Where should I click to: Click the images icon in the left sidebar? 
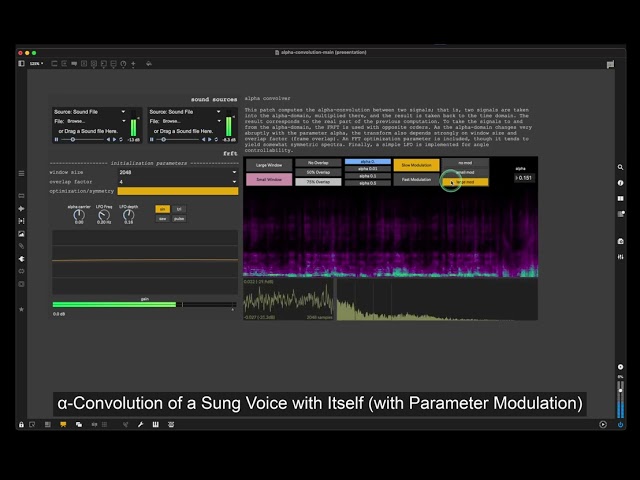[21, 234]
